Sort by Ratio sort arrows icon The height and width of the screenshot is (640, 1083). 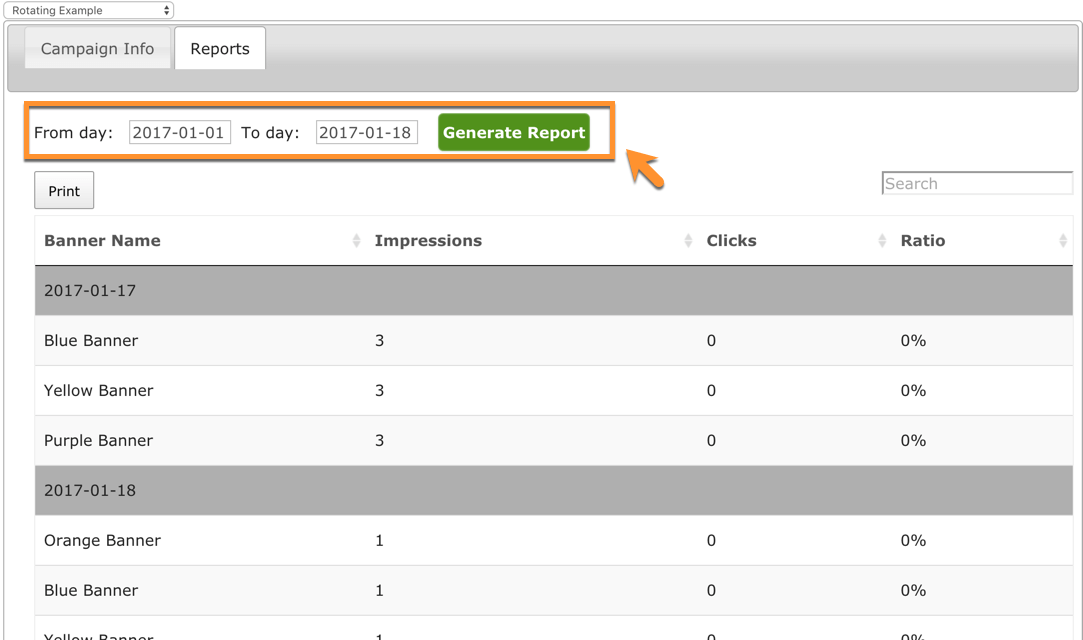1062,241
